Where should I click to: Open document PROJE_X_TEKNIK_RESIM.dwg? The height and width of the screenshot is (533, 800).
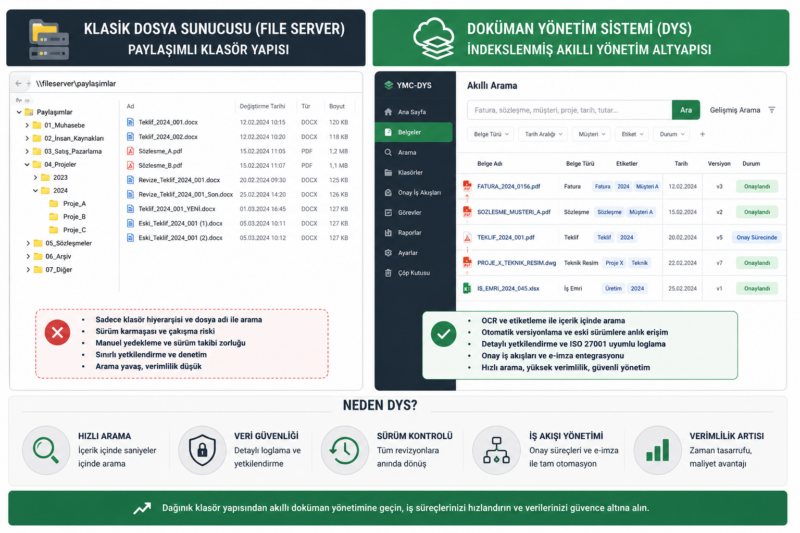point(516,263)
